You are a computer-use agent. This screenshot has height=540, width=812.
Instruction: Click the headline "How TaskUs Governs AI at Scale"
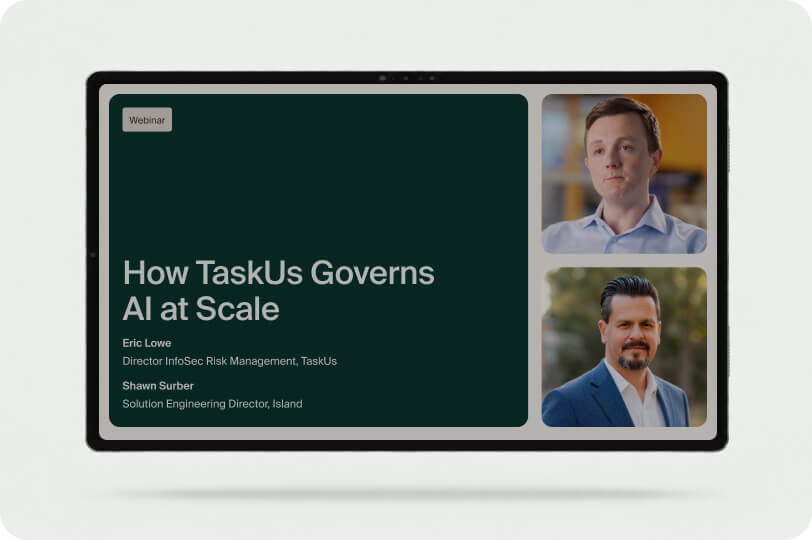279,290
